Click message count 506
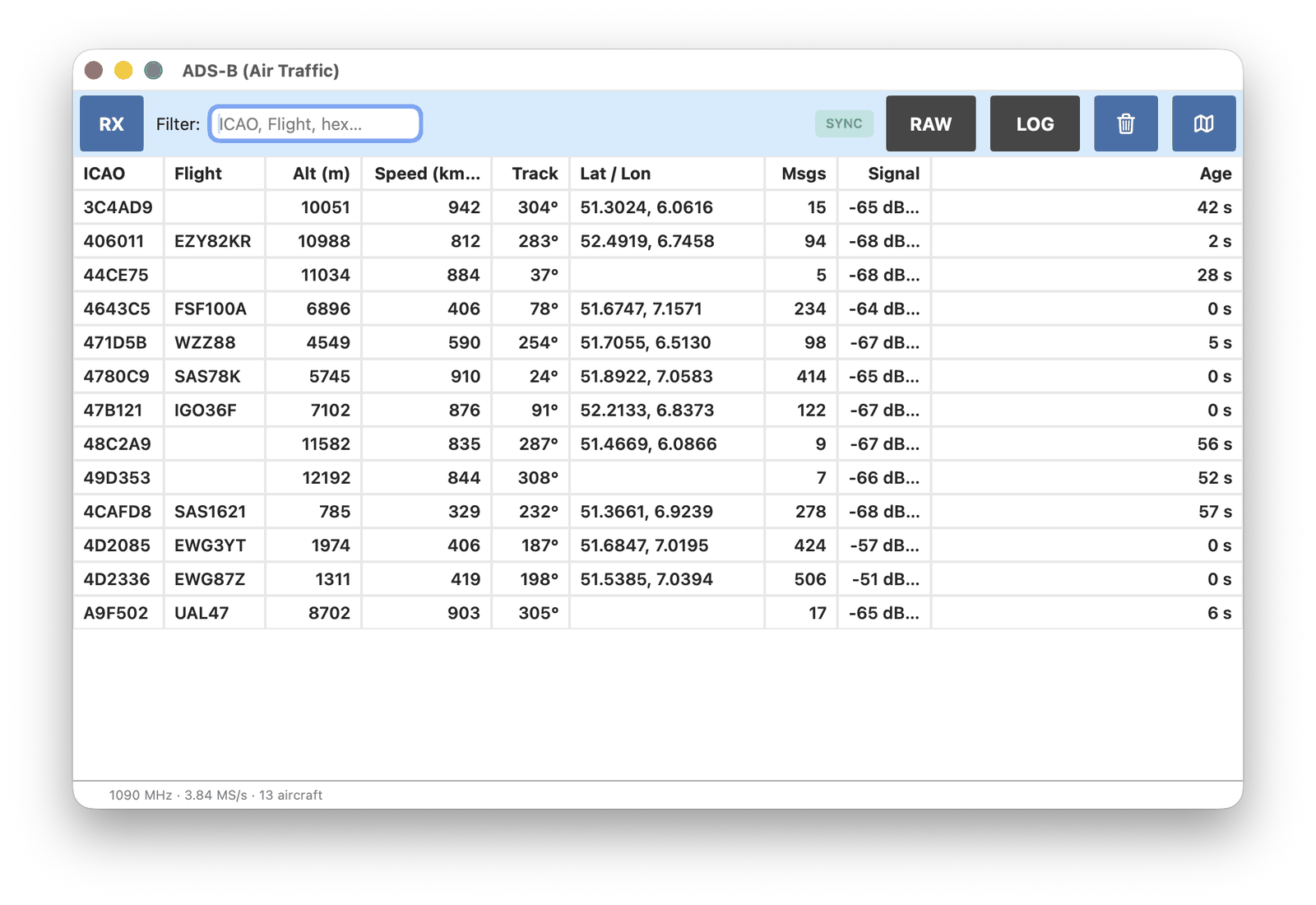 pos(801,578)
